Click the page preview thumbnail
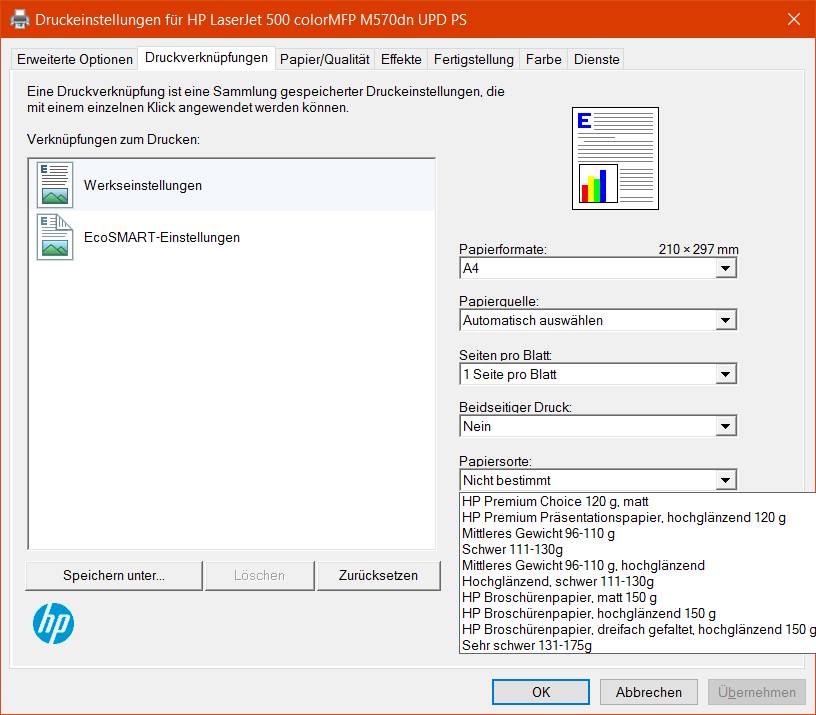816x715 pixels. click(x=615, y=158)
